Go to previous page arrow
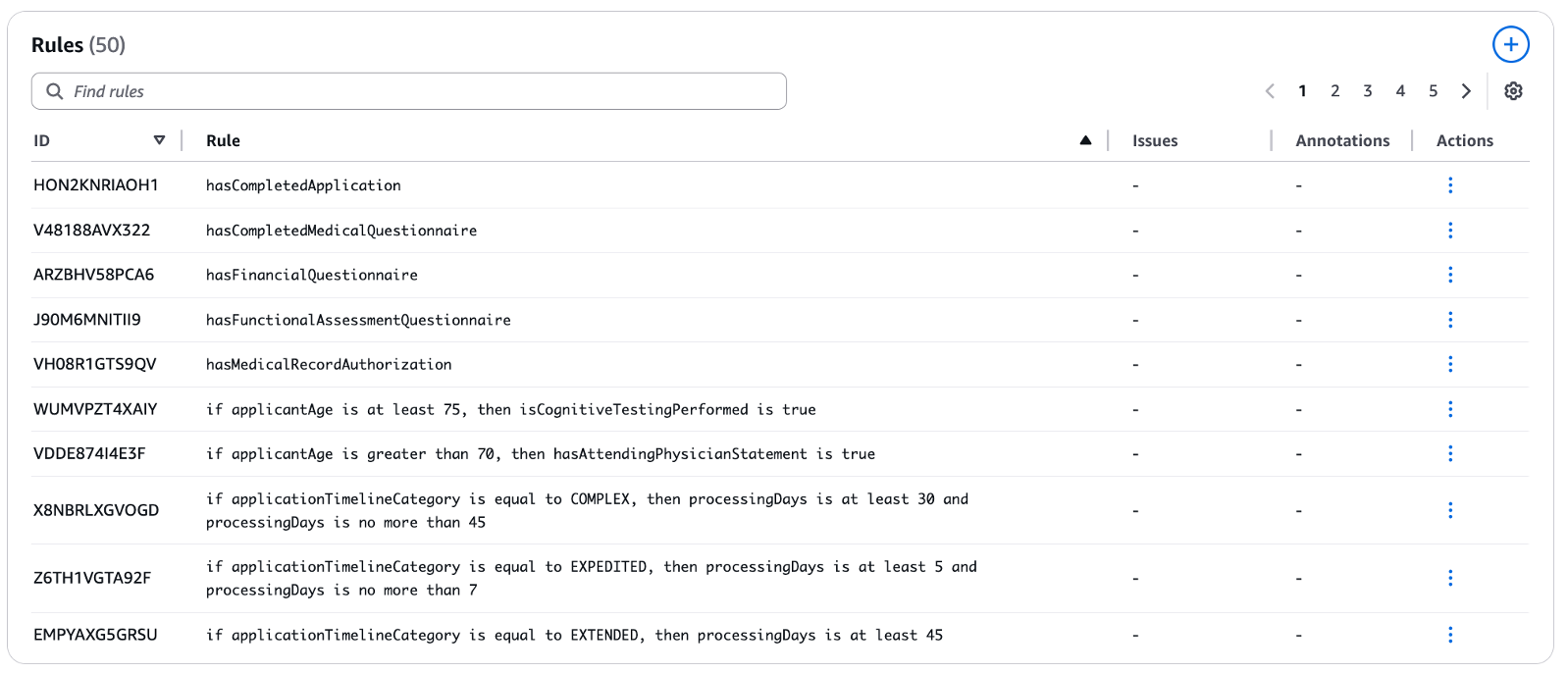Screen dimensions: 1568x673 click(x=1270, y=91)
